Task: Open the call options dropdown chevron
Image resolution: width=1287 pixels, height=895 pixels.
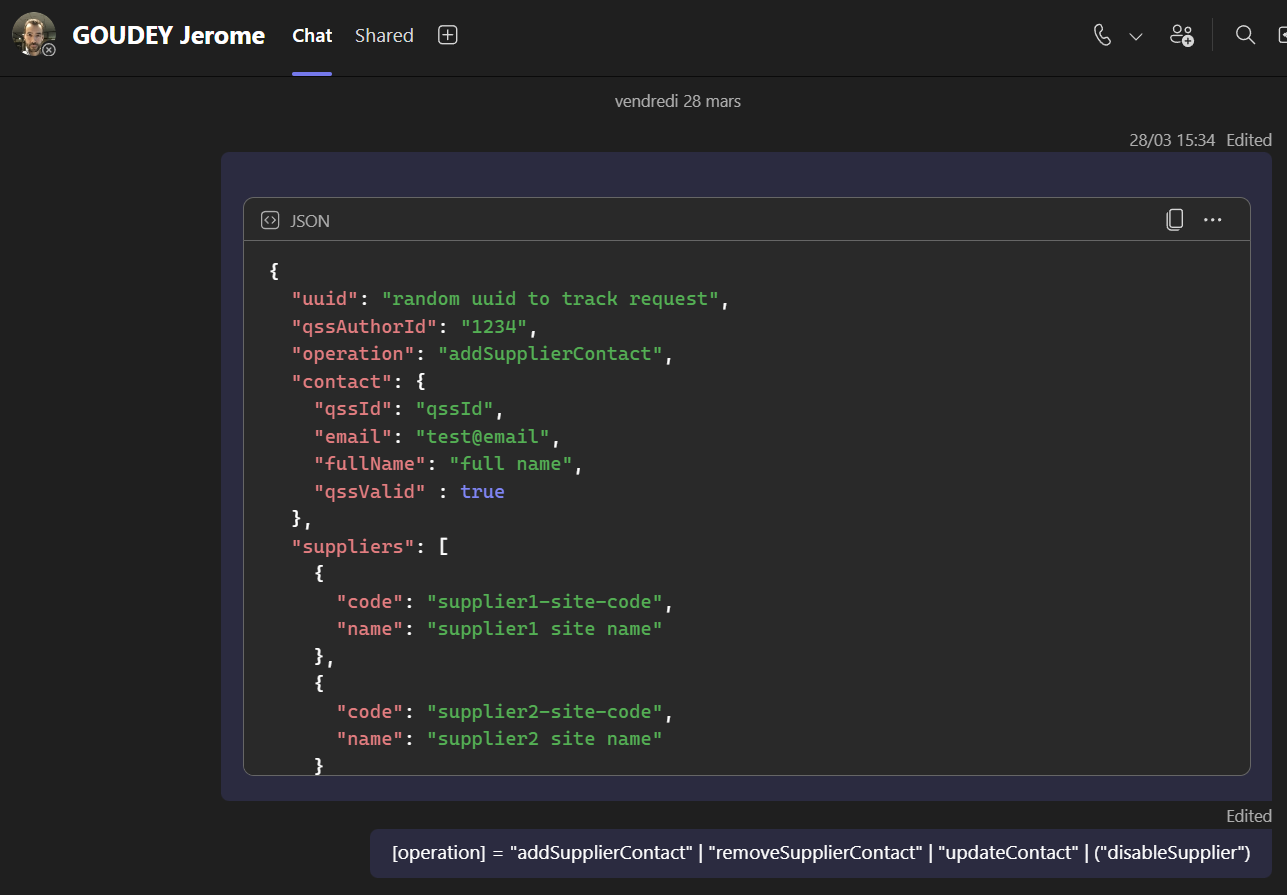Action: pyautogui.click(x=1136, y=36)
